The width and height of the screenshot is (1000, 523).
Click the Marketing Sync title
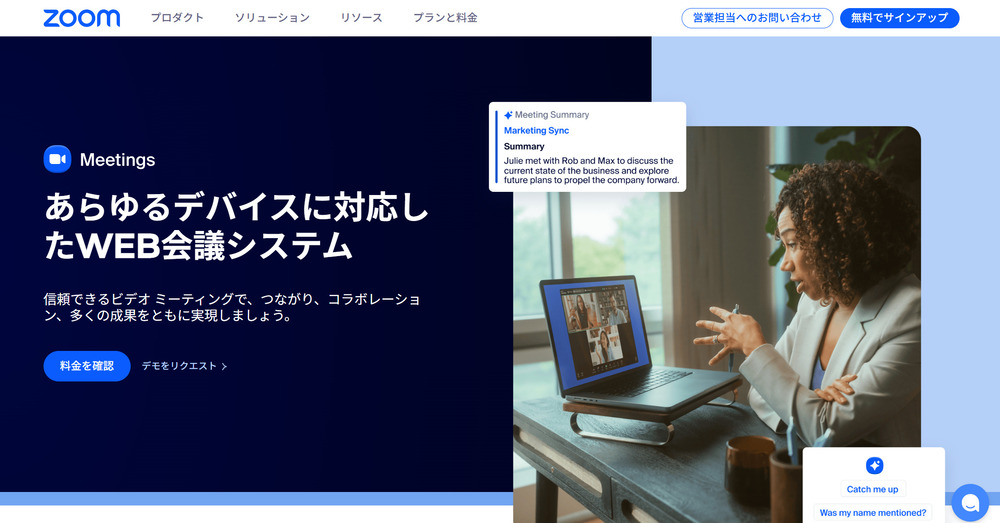(x=536, y=131)
